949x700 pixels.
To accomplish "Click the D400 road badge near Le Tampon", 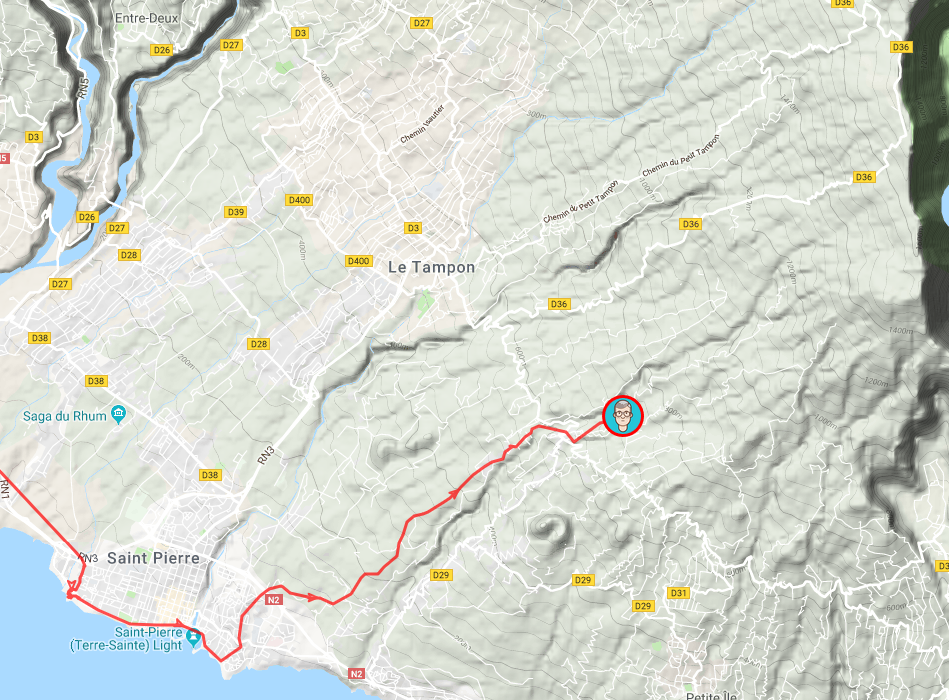I will coord(358,261).
